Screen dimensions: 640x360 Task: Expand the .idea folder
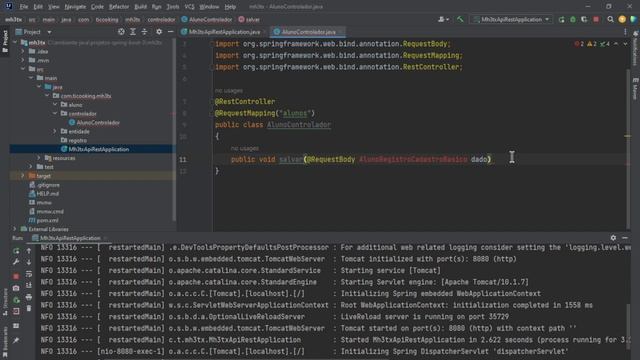coord(23,51)
